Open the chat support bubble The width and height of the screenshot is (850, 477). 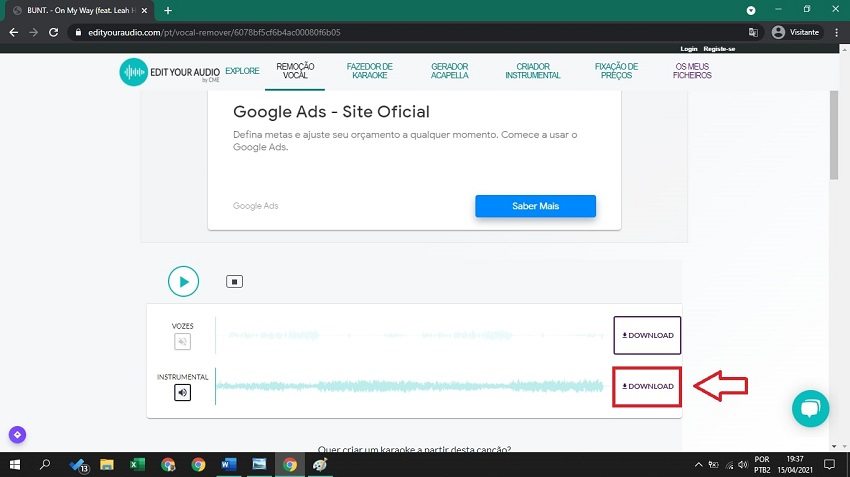(811, 408)
